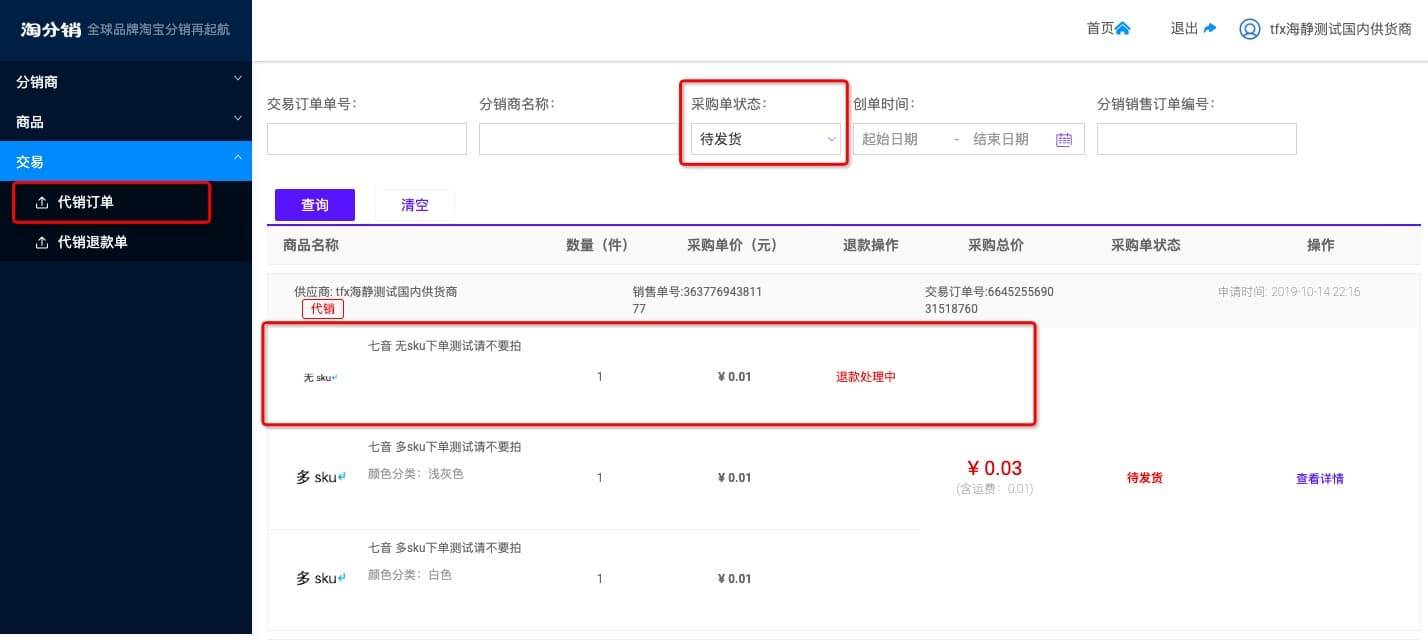Viewport: 1428px width, 640px height.
Task: Click 退款处理中 status text
Action: [866, 377]
